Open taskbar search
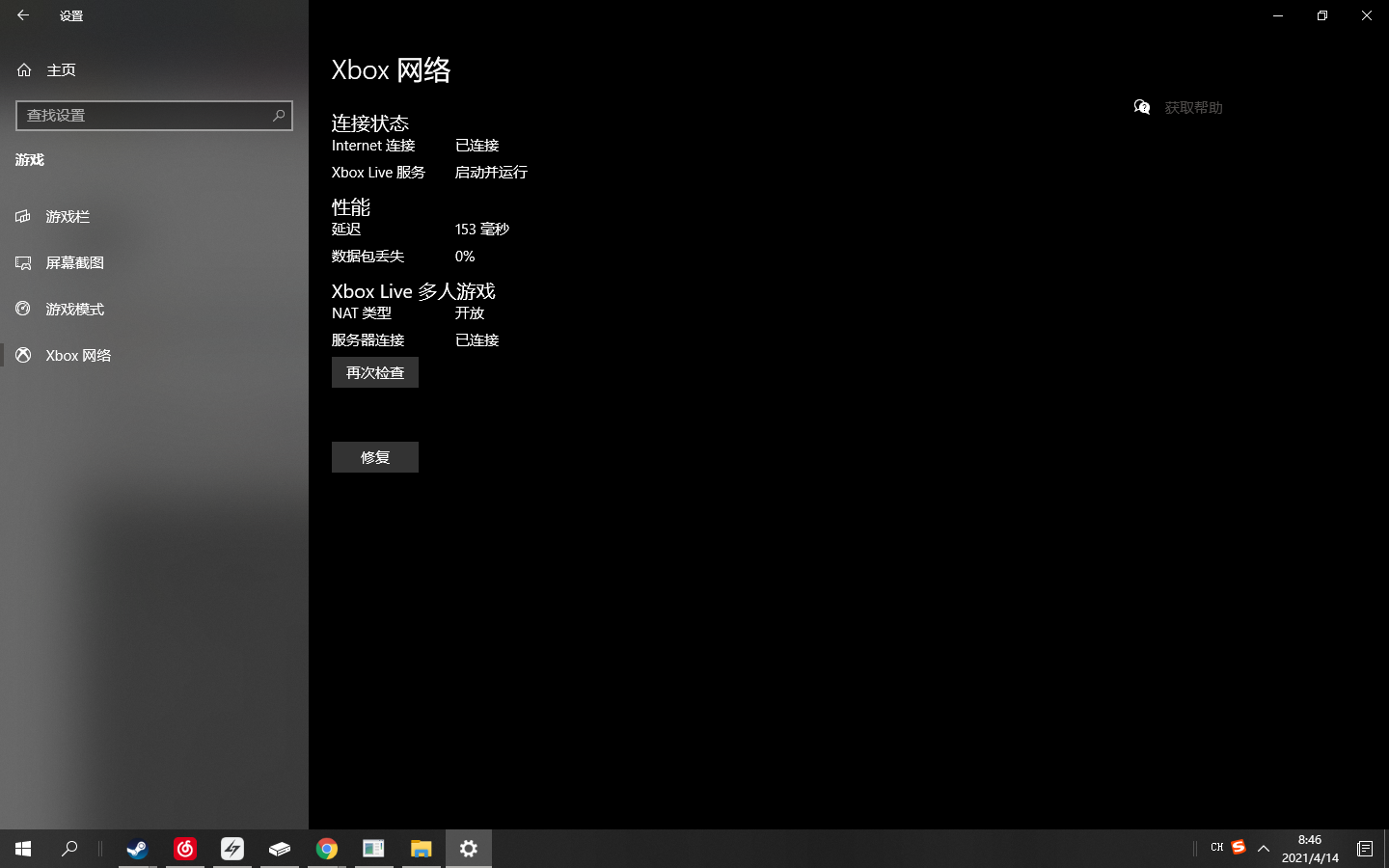Image resolution: width=1389 pixels, height=868 pixels. pos(69,849)
